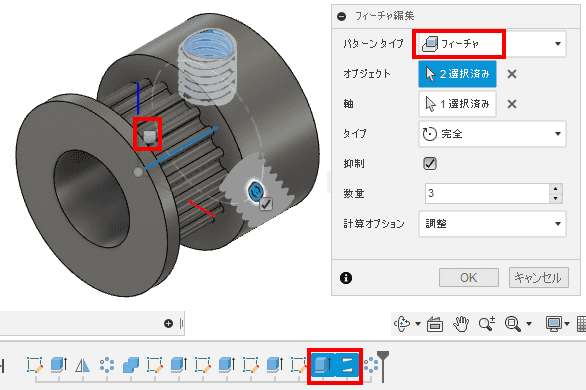Expand the comments panel plus icon
This screenshot has height=390, width=586.
[169, 324]
